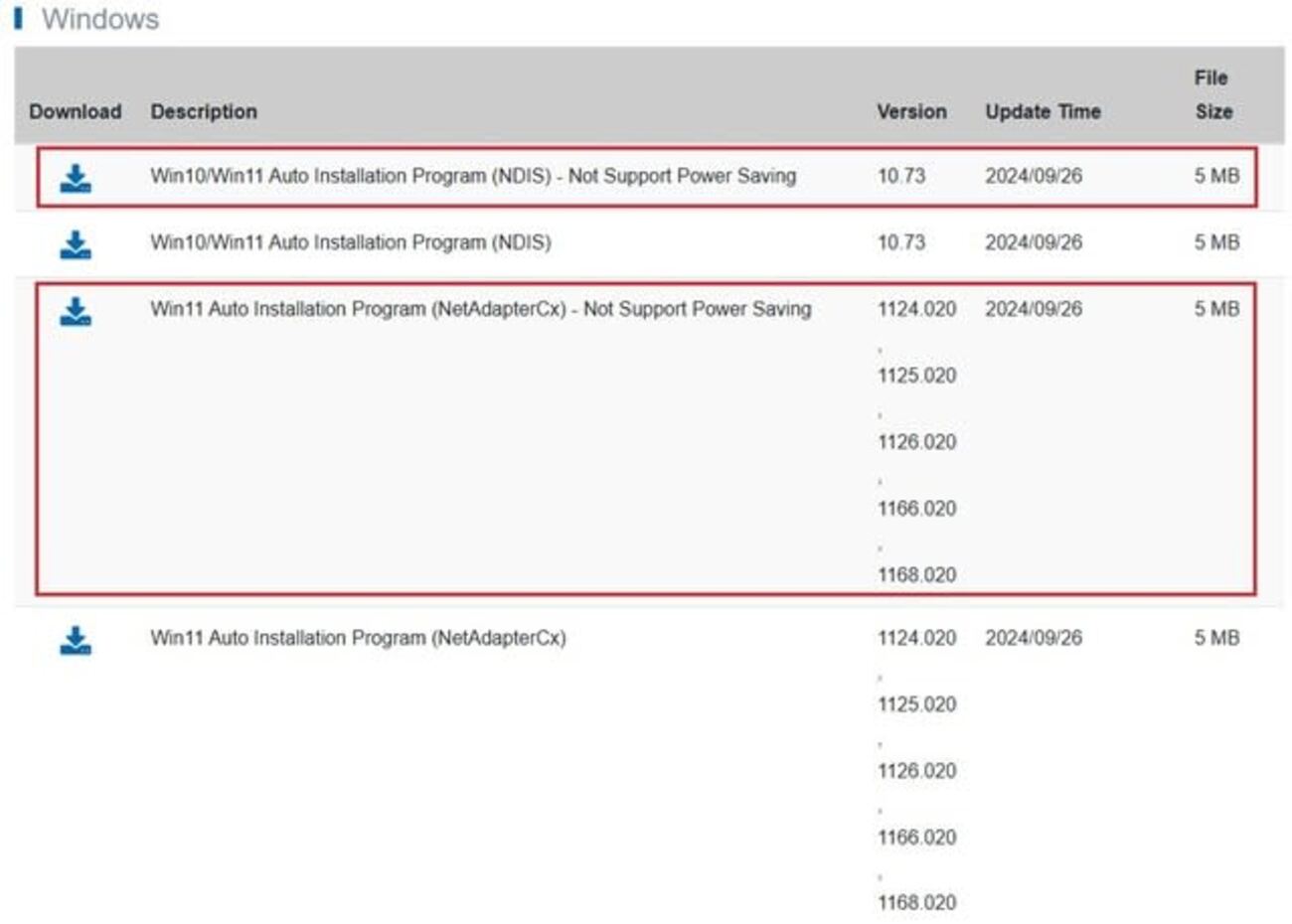The height and width of the screenshot is (924, 1292).
Task: Click the update date 2024/09/26 in the first row
Action: point(1034,175)
